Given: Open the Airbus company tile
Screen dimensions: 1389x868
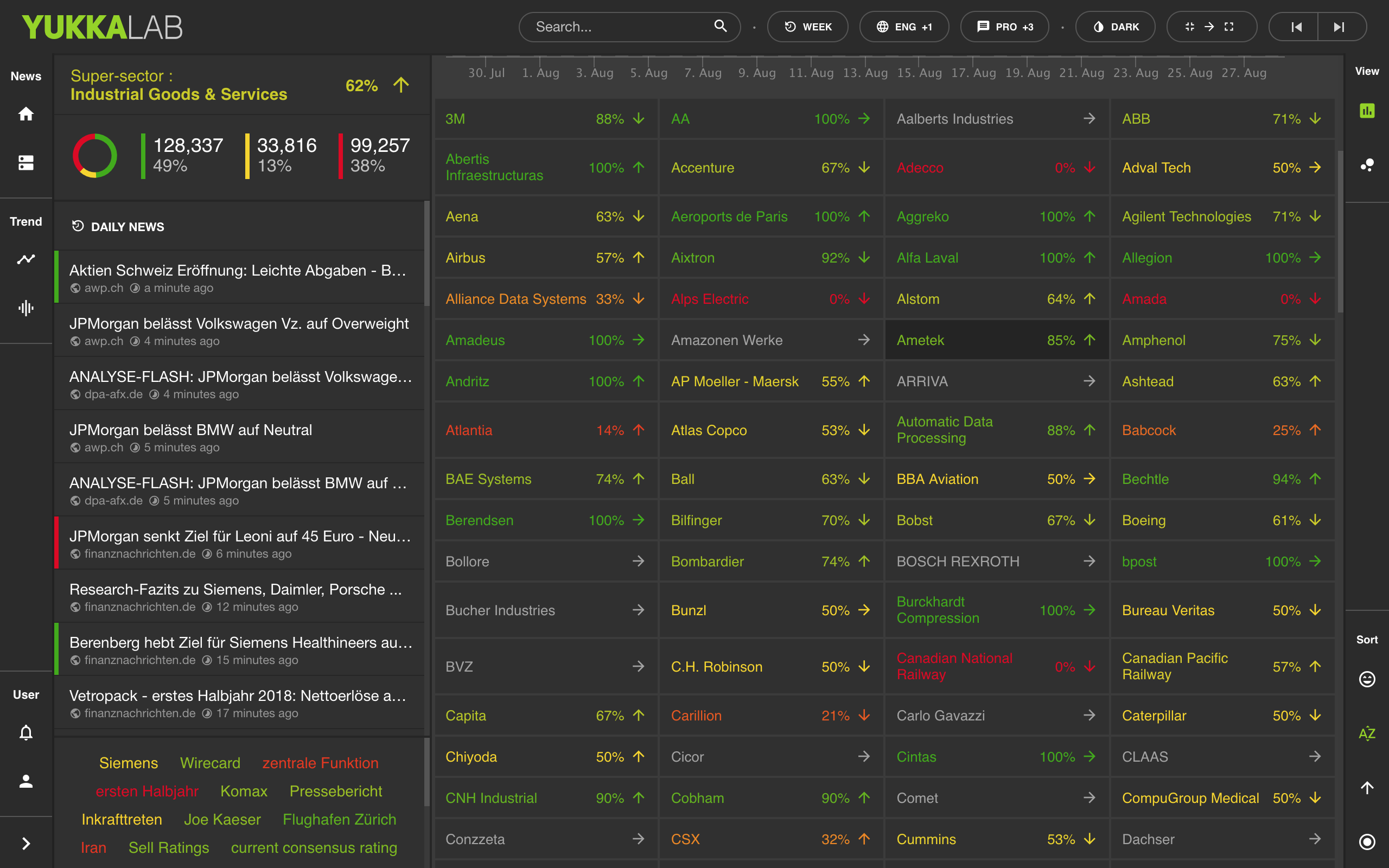Looking at the screenshot, I should [546, 258].
